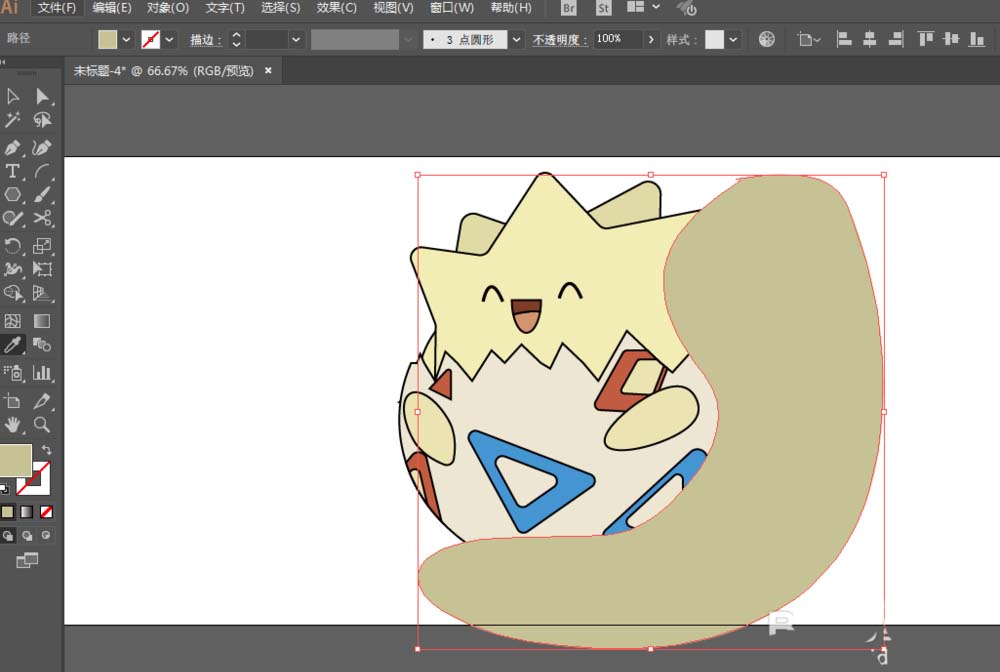Enable Draw Inside mode

(x=46, y=536)
